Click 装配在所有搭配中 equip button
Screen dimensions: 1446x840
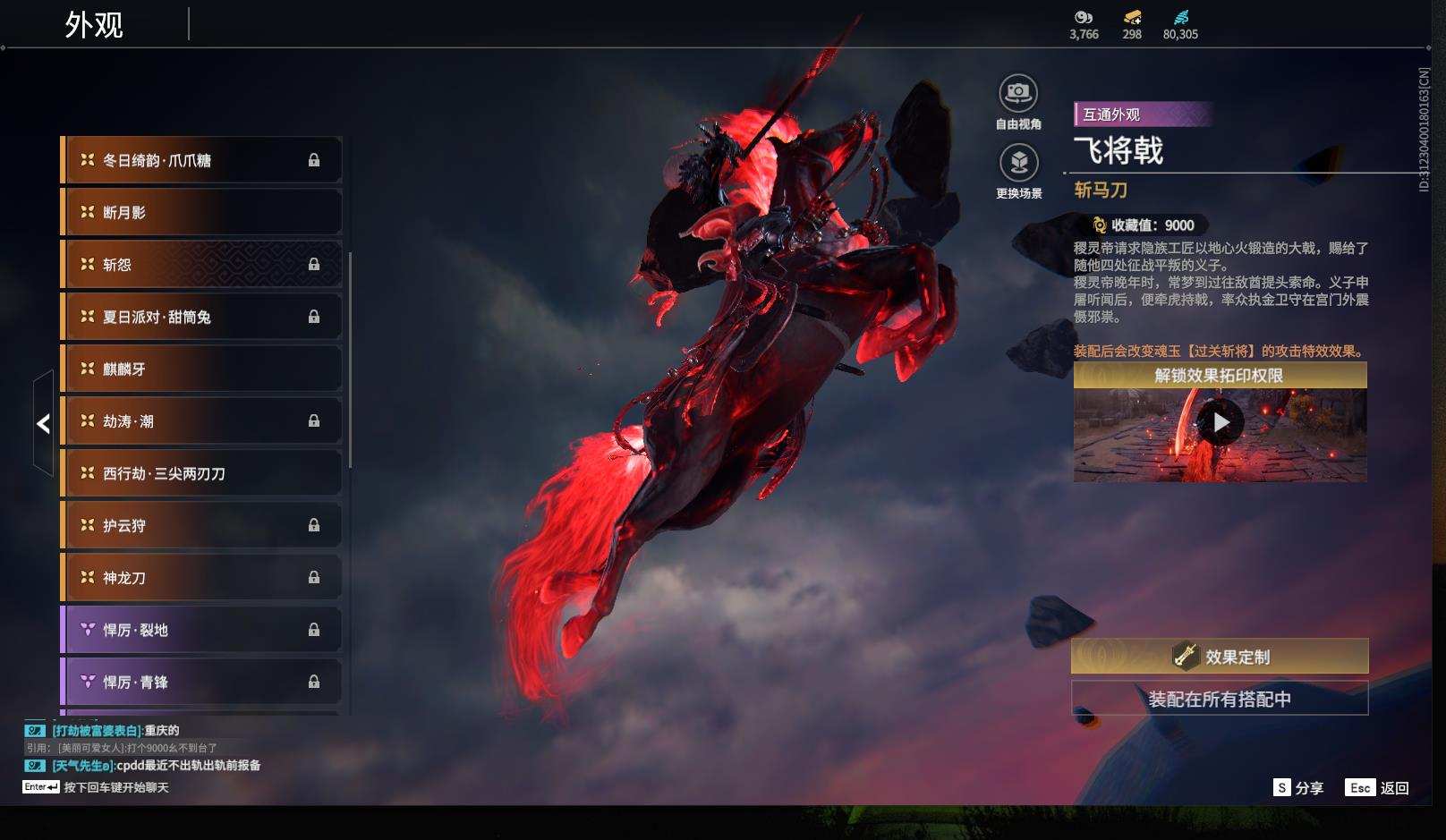[1220, 699]
